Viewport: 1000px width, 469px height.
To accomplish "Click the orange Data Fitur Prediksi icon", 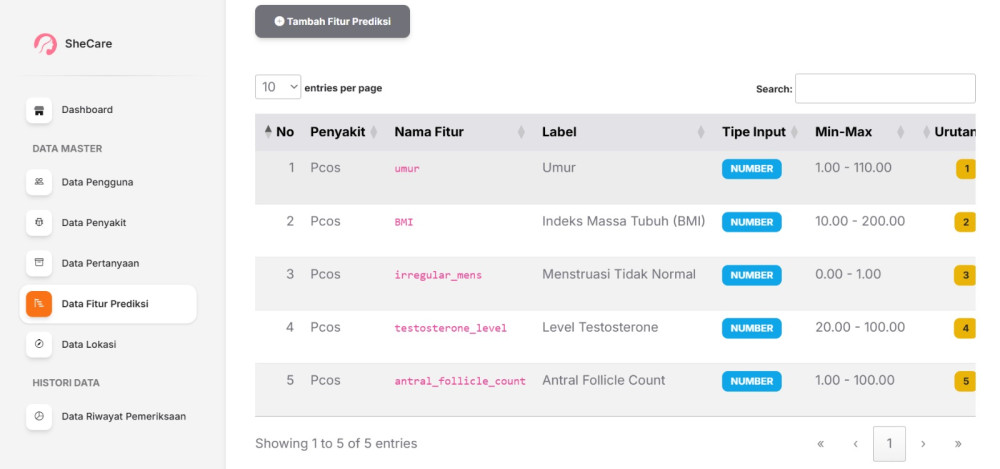I will coord(39,304).
